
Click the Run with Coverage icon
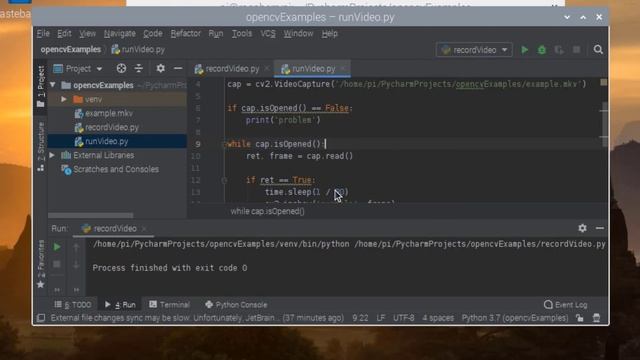click(x=559, y=50)
